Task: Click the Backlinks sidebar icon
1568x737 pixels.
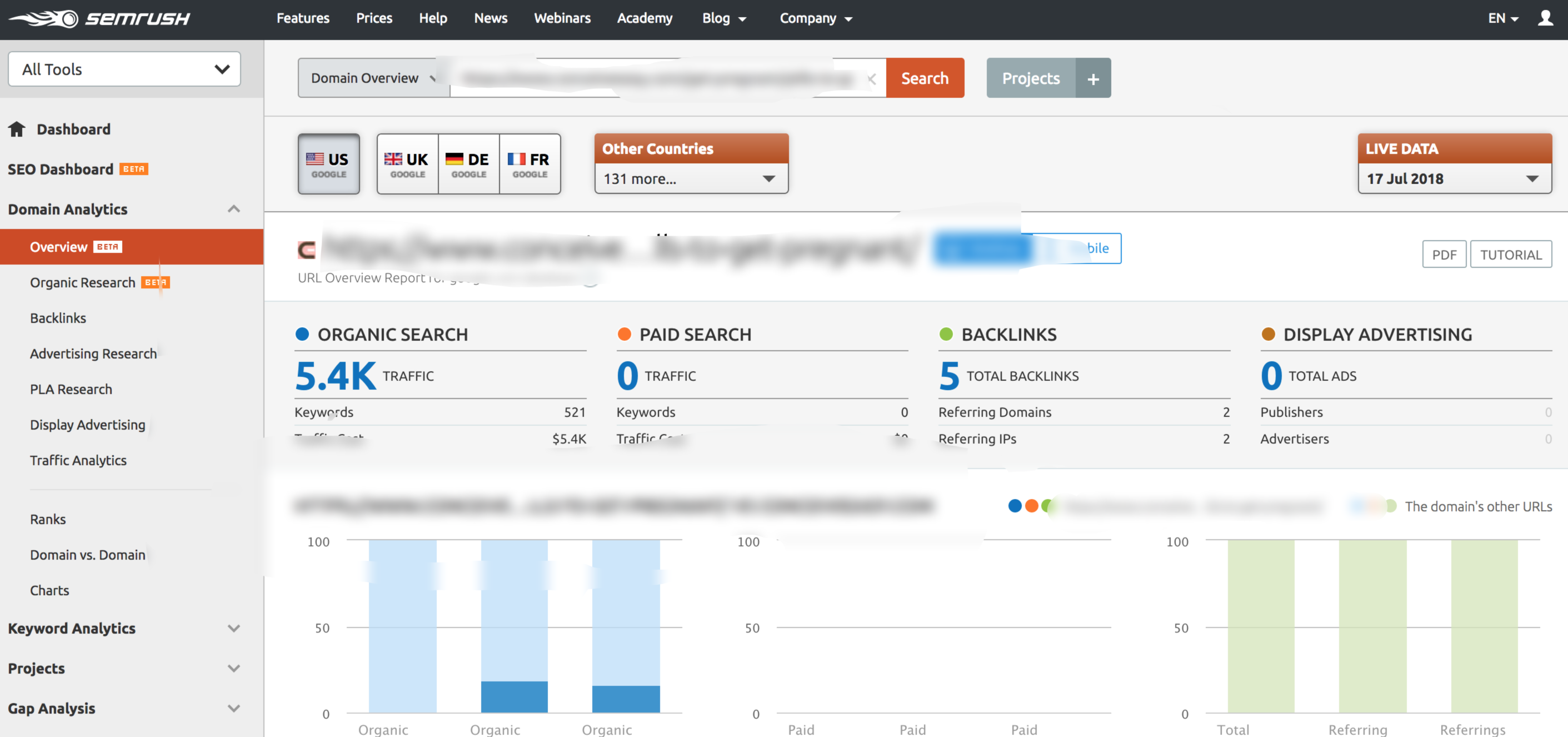Action: click(x=57, y=317)
